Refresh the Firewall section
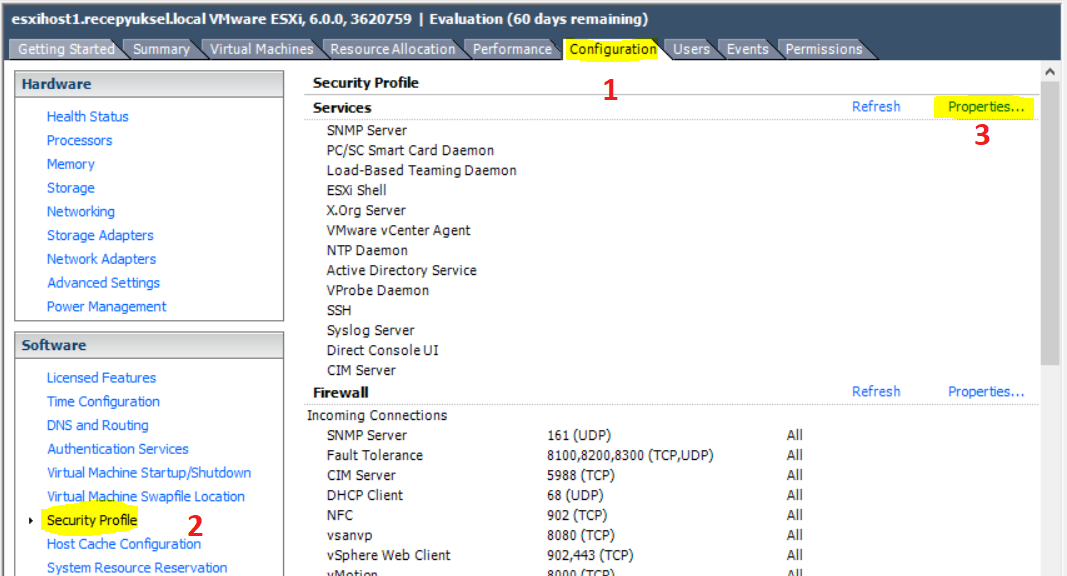The height and width of the screenshot is (576, 1067). tap(876, 391)
